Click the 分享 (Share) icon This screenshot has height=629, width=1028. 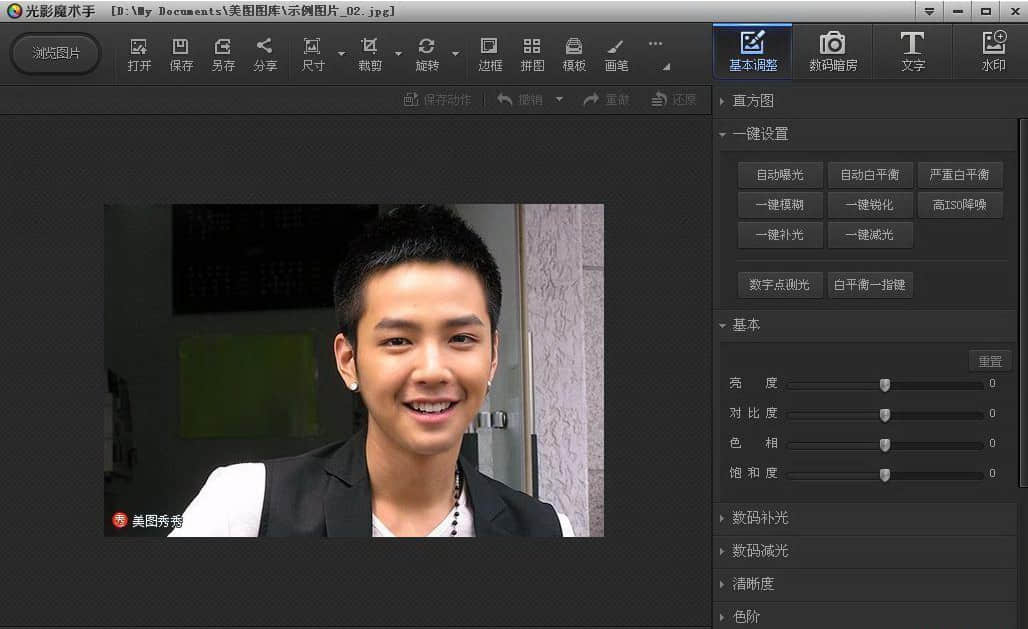point(265,54)
